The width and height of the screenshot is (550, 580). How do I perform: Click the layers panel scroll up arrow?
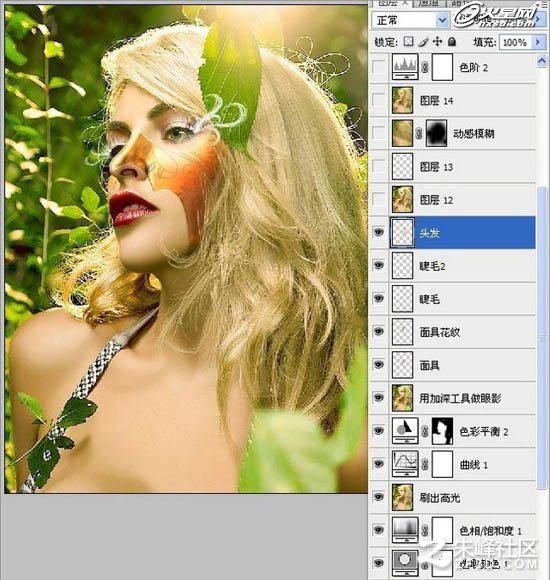tap(542, 60)
